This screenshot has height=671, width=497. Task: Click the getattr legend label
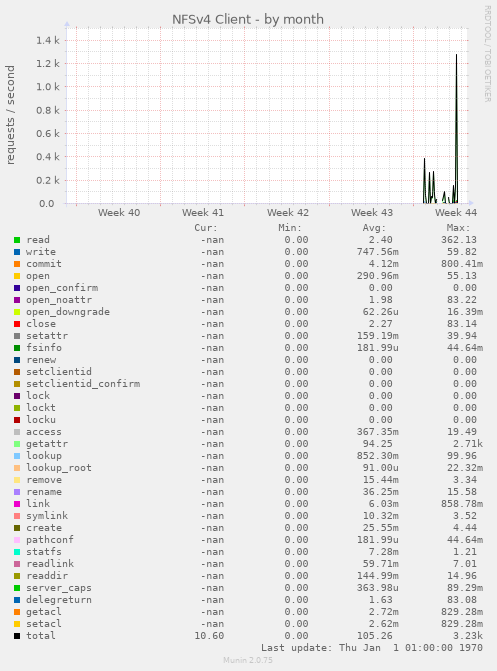(47, 444)
